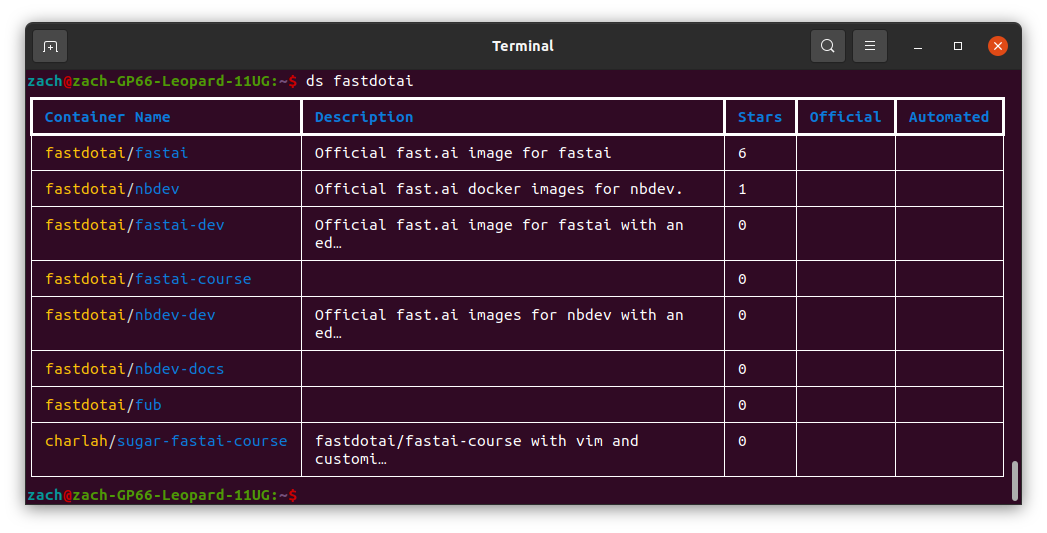Minimize the Terminal window

click(918, 46)
